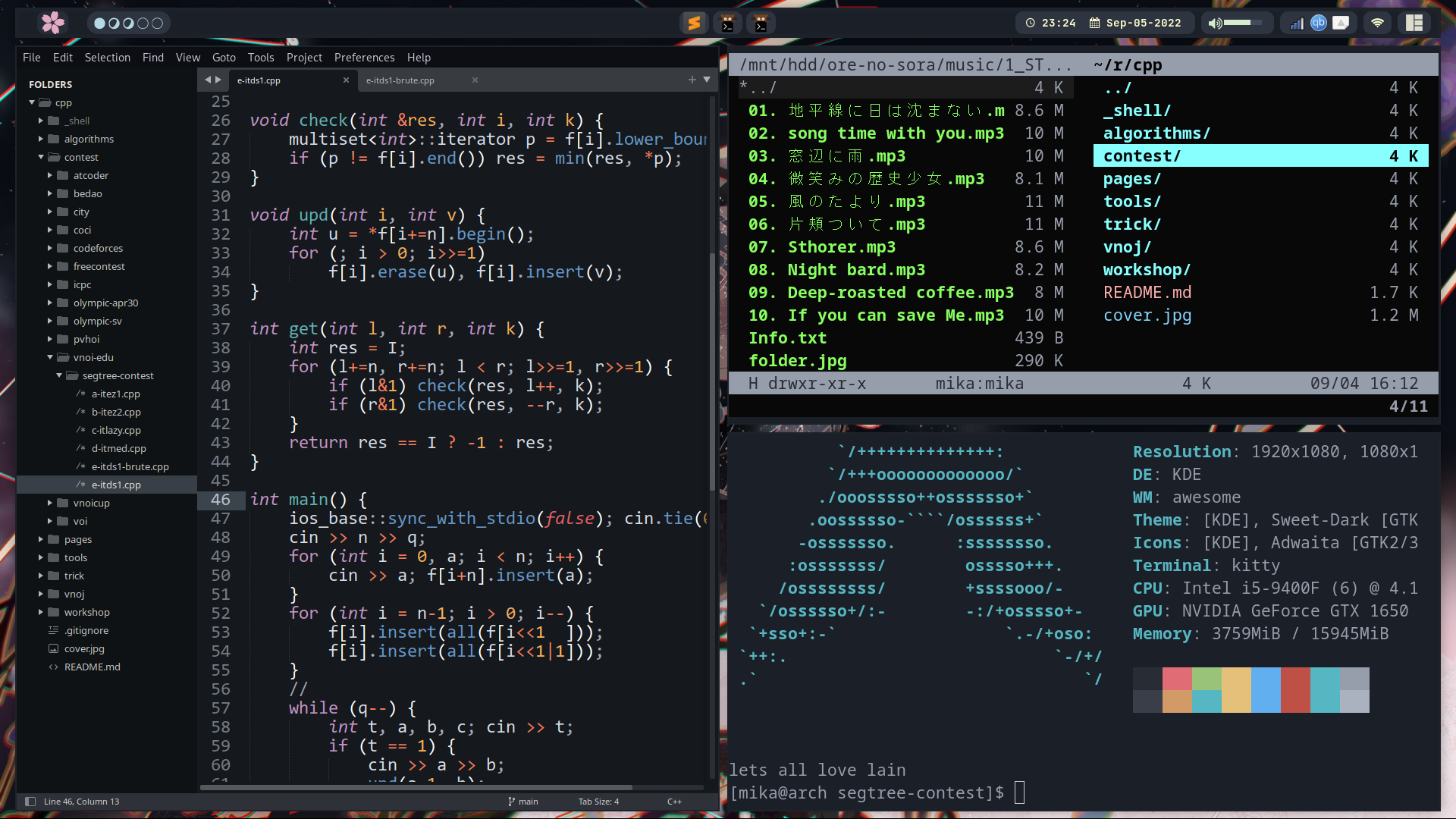Open the layout switcher icon
Image resolution: width=1456 pixels, height=819 pixels.
(1414, 23)
